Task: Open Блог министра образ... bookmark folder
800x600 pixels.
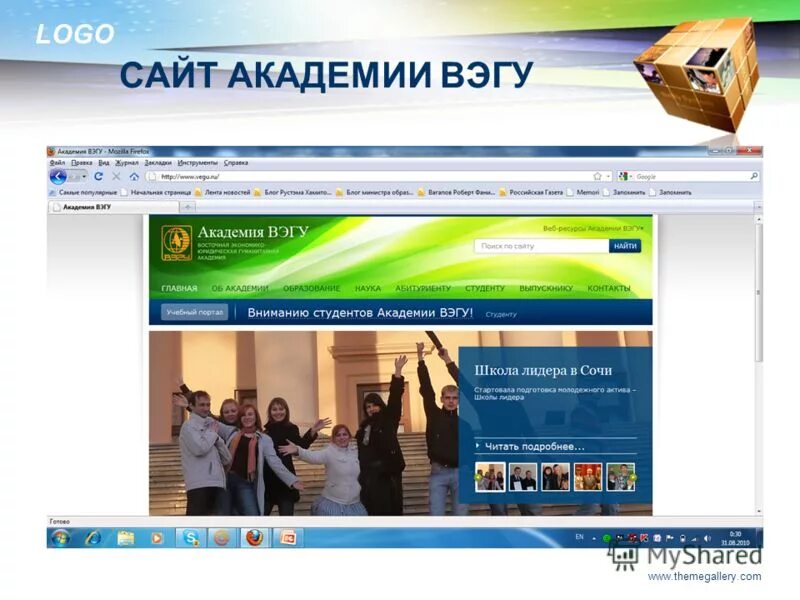Action: coord(374,192)
